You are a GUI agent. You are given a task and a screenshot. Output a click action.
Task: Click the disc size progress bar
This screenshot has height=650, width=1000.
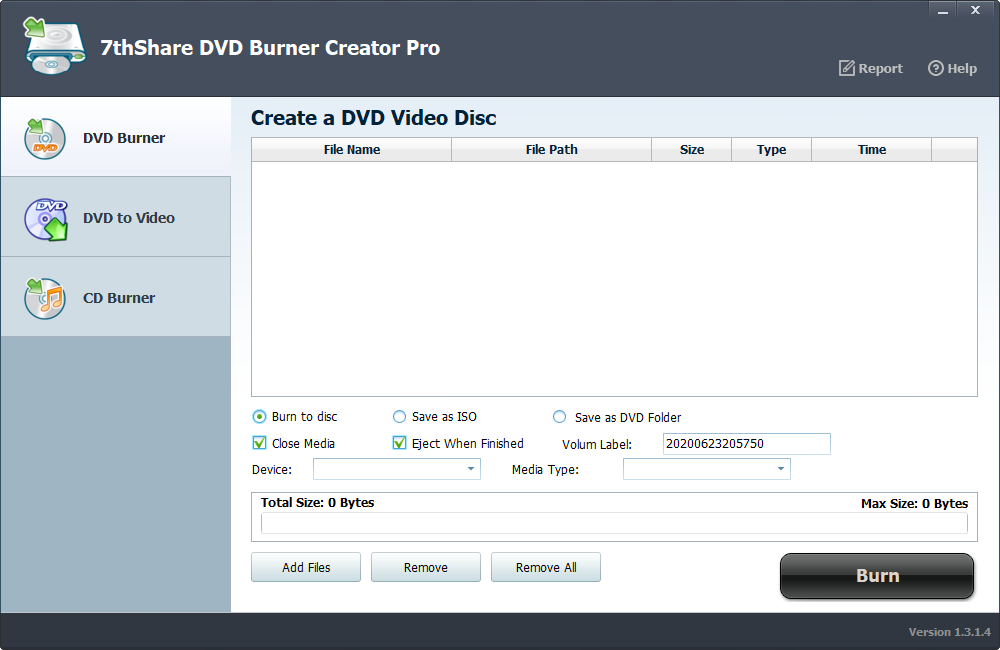614,523
